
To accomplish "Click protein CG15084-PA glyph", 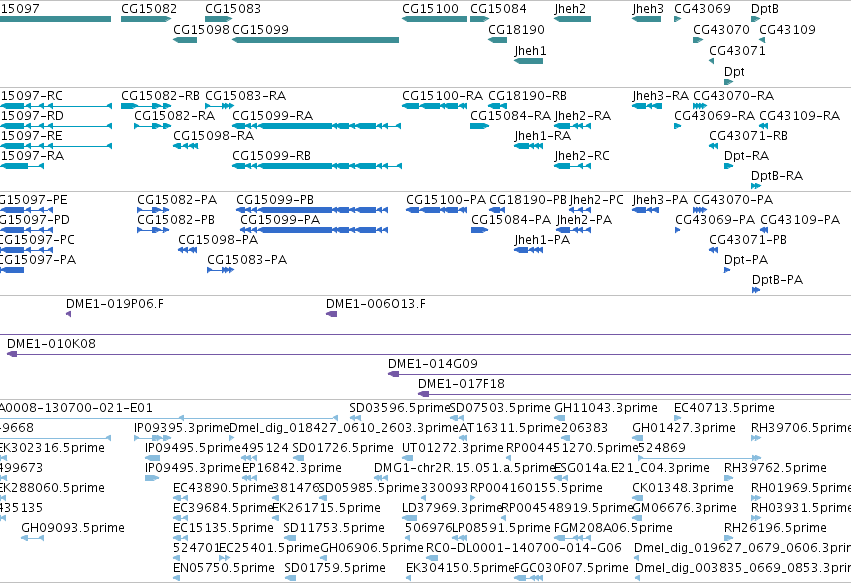I will click(x=479, y=230).
